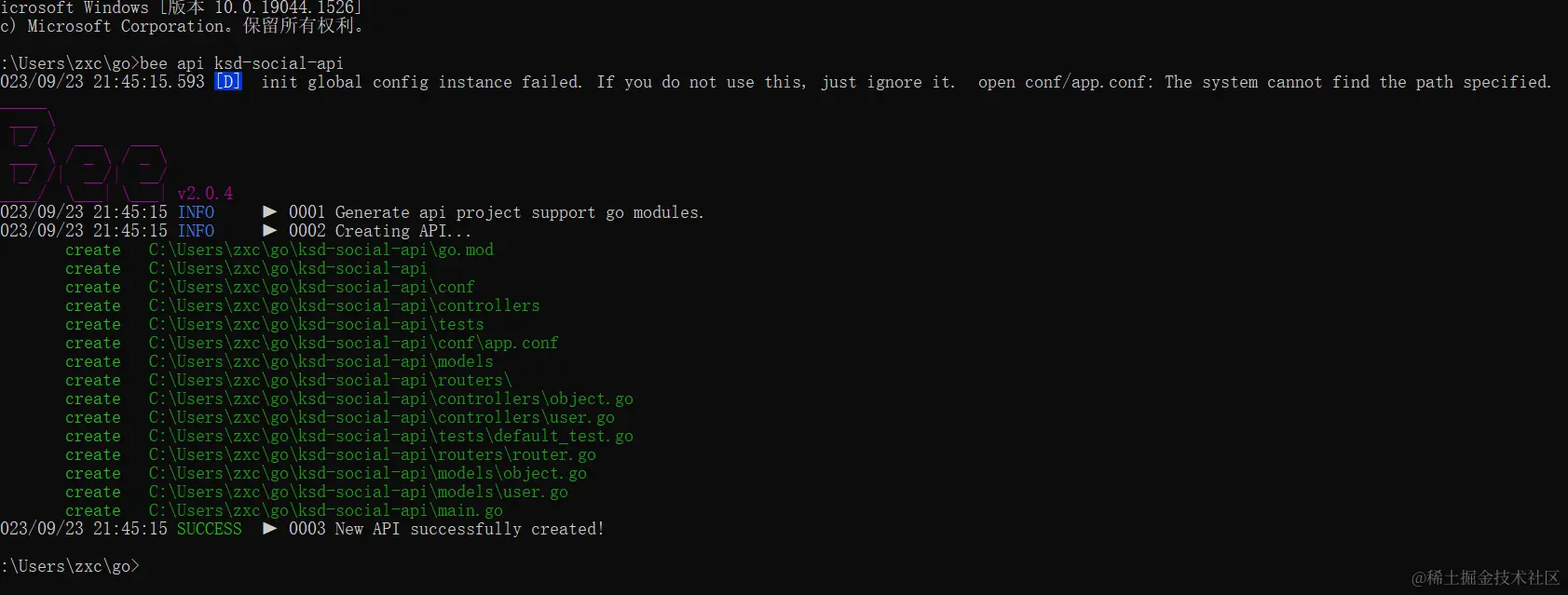Click the tests\default_test.go path

(390, 436)
